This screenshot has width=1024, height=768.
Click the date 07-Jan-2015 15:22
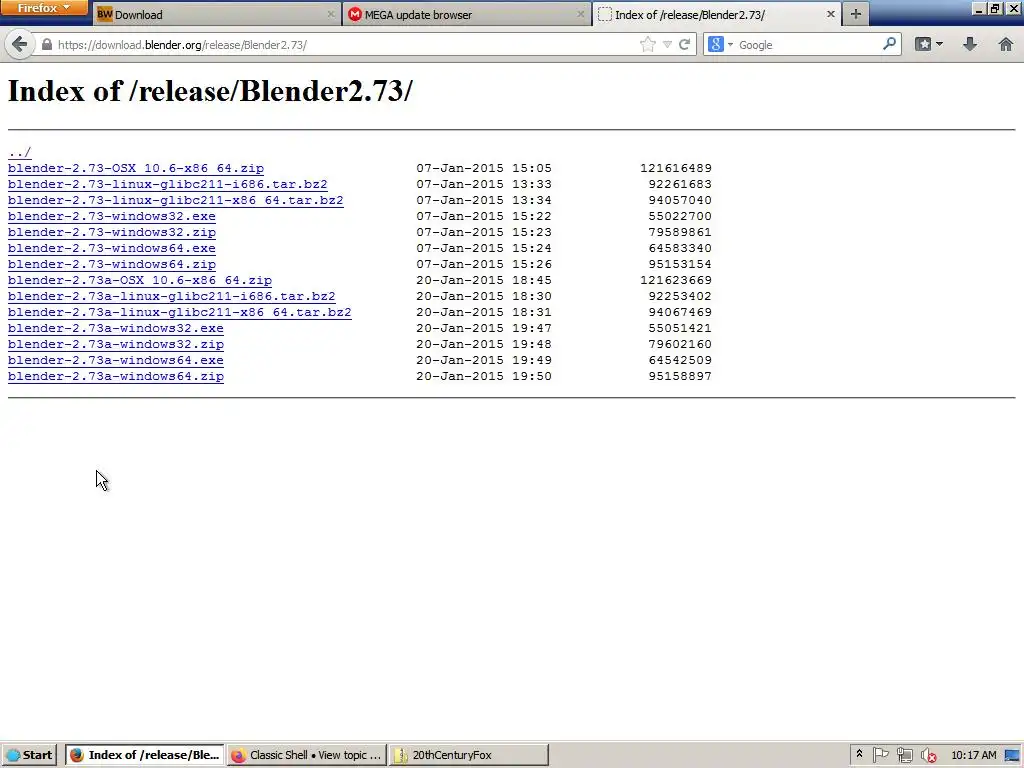484,216
